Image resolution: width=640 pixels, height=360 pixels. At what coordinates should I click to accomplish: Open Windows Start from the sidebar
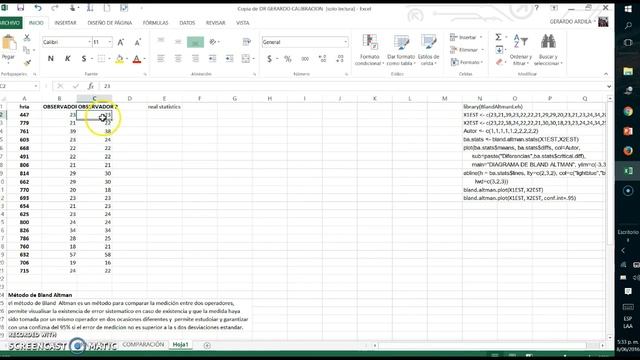628,9
